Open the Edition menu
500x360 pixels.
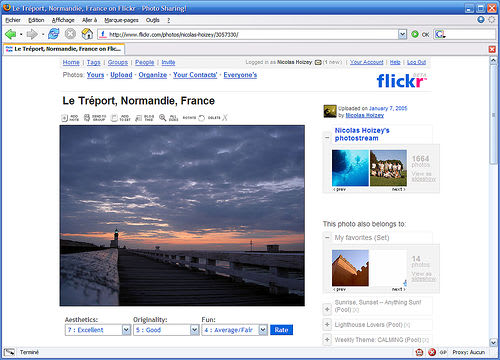click(36, 20)
